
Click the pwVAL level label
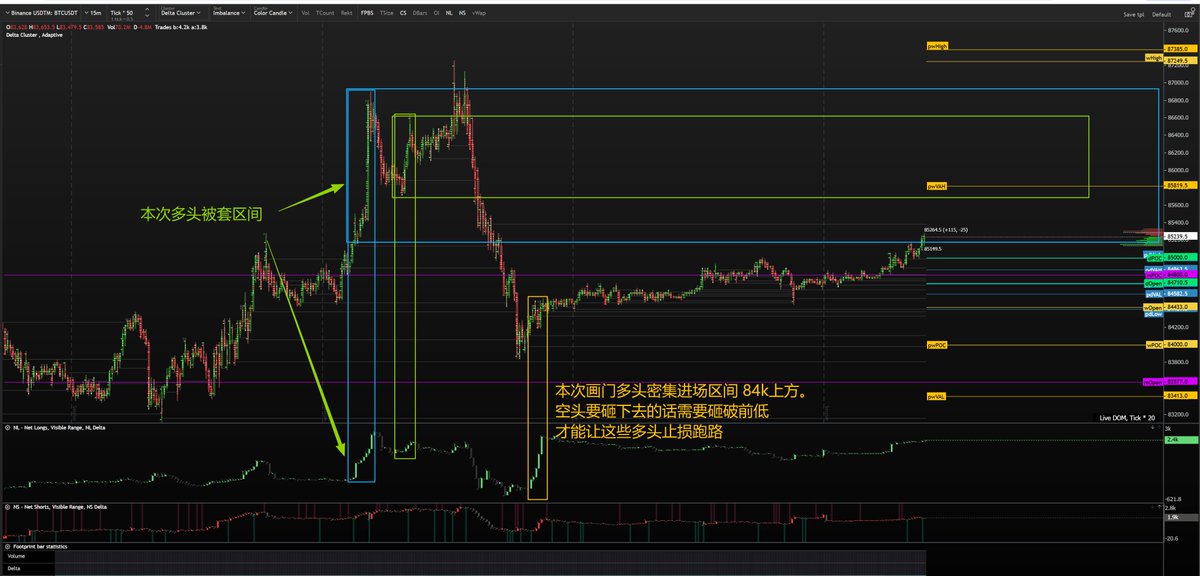point(937,396)
